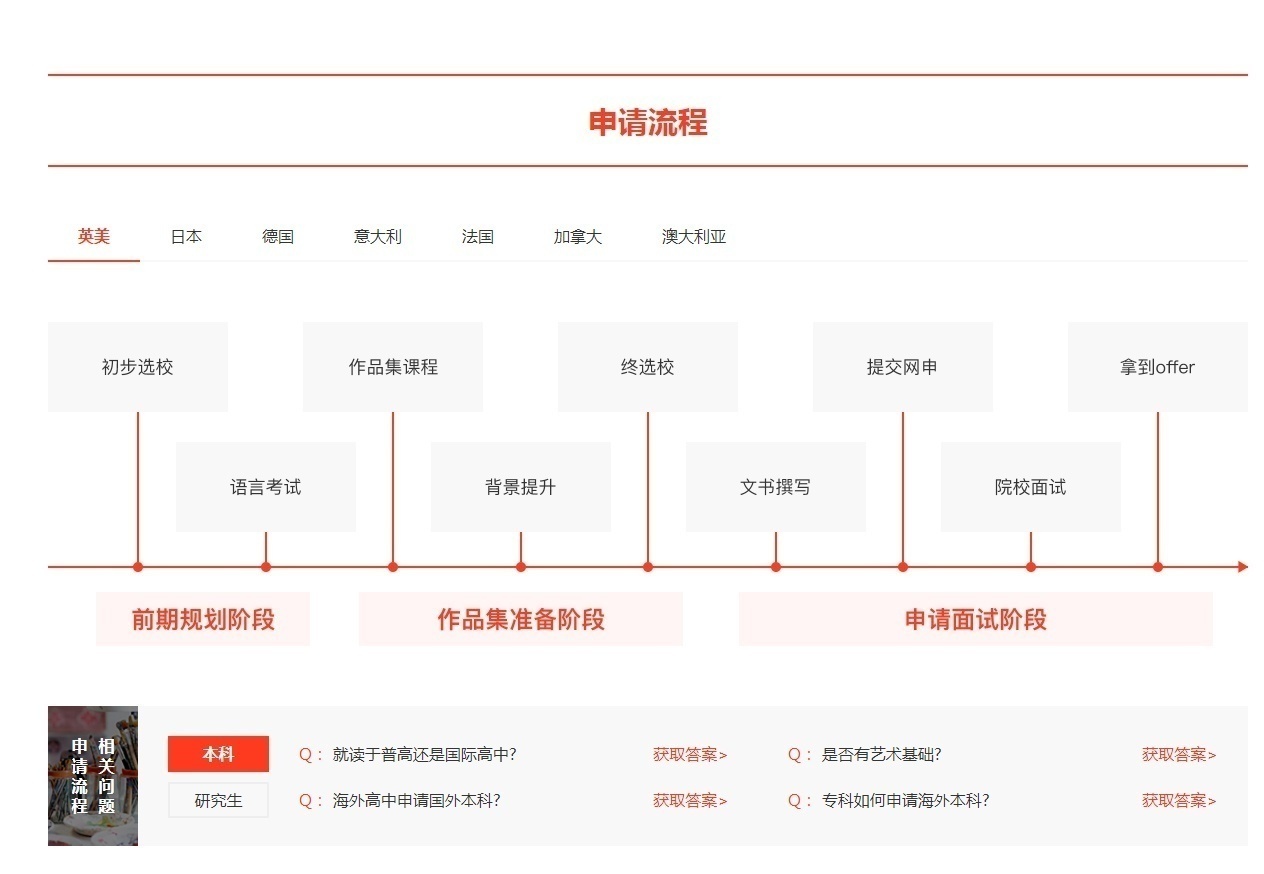Click question text 是否有艺术基础?
Screen dimensions: 1264x874
882,755
